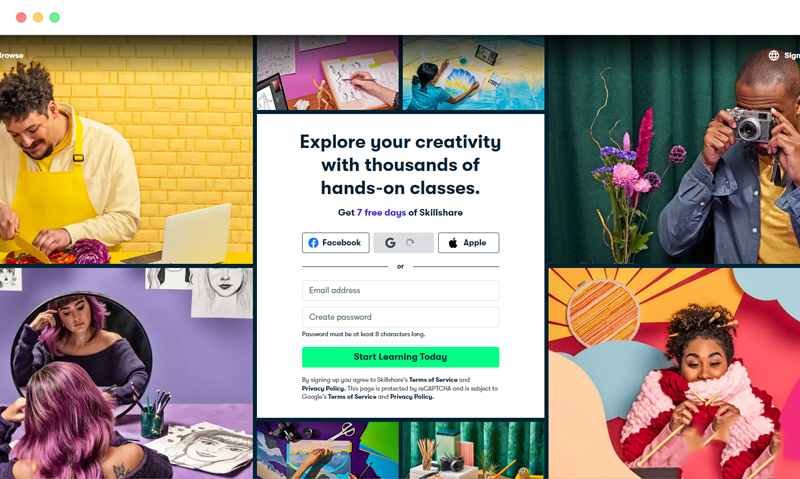
Task: Open the Browse menu
Action: click(x=12, y=56)
